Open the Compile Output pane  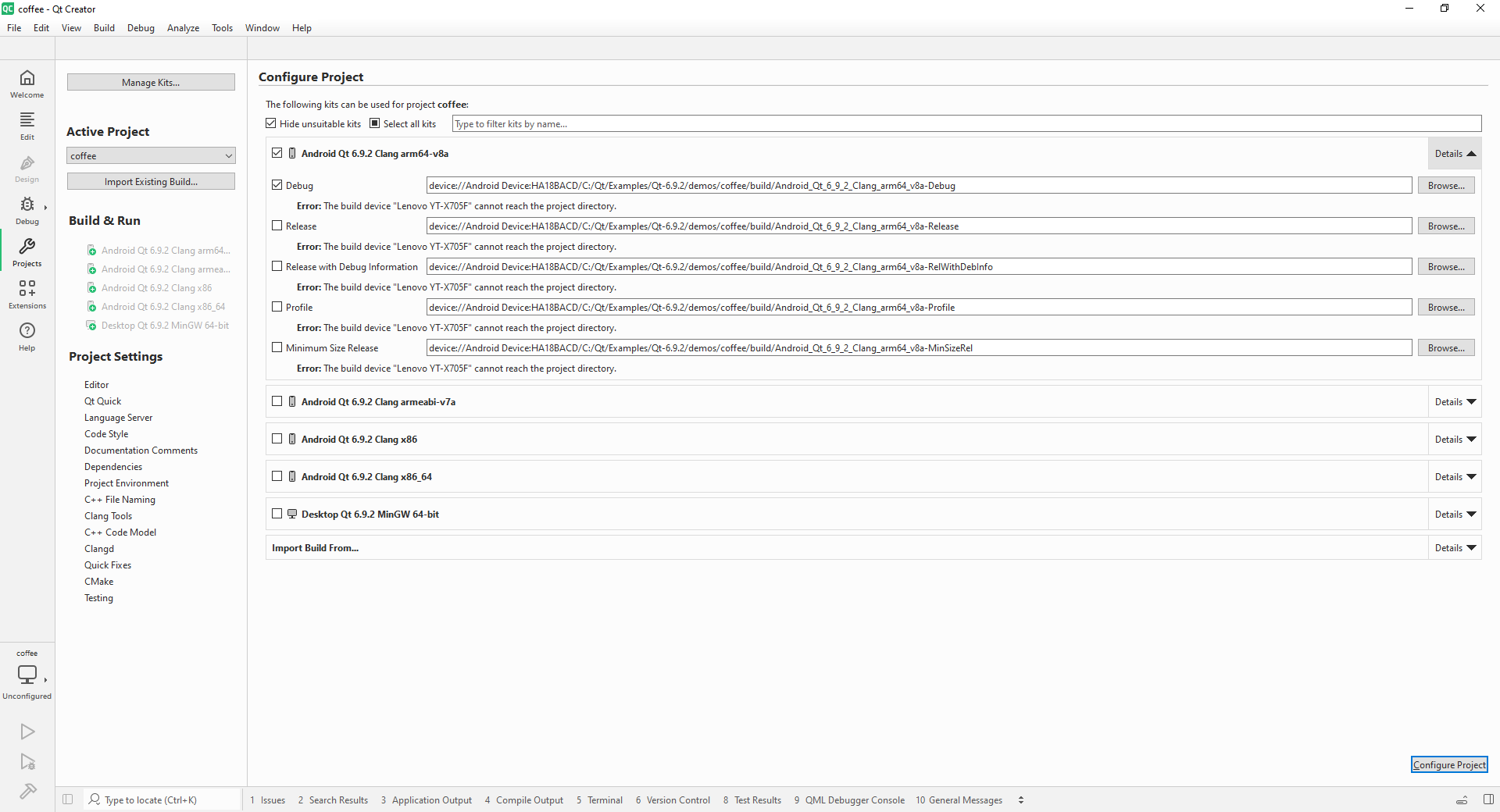(x=524, y=800)
